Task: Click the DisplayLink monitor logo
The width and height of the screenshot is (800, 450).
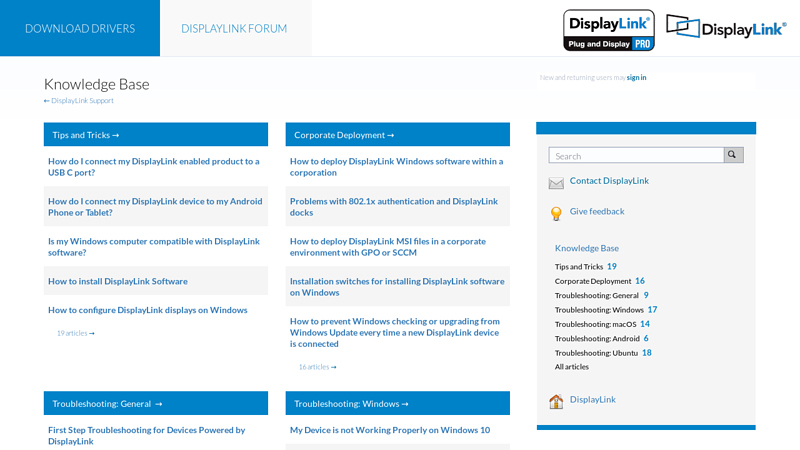Action: coord(726,27)
